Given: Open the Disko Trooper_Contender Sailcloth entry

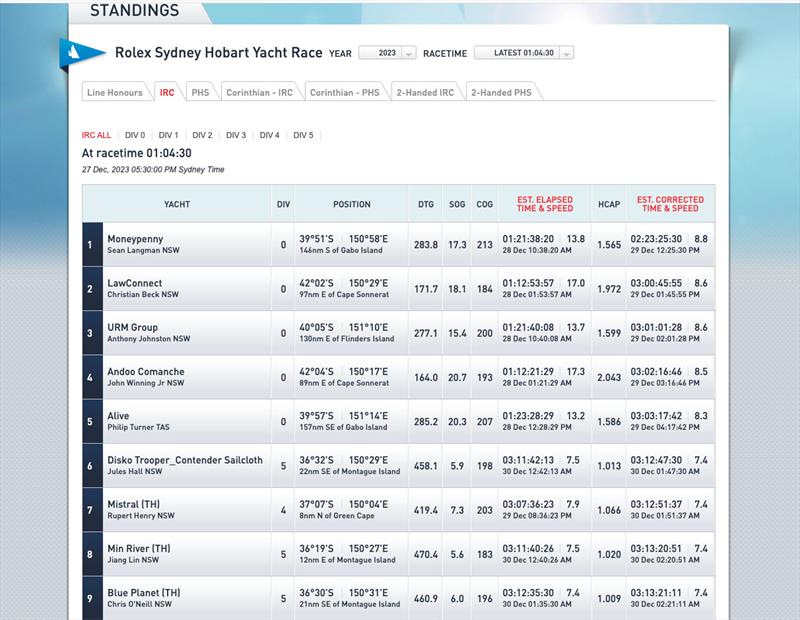Looking at the screenshot, I should click(x=185, y=460).
